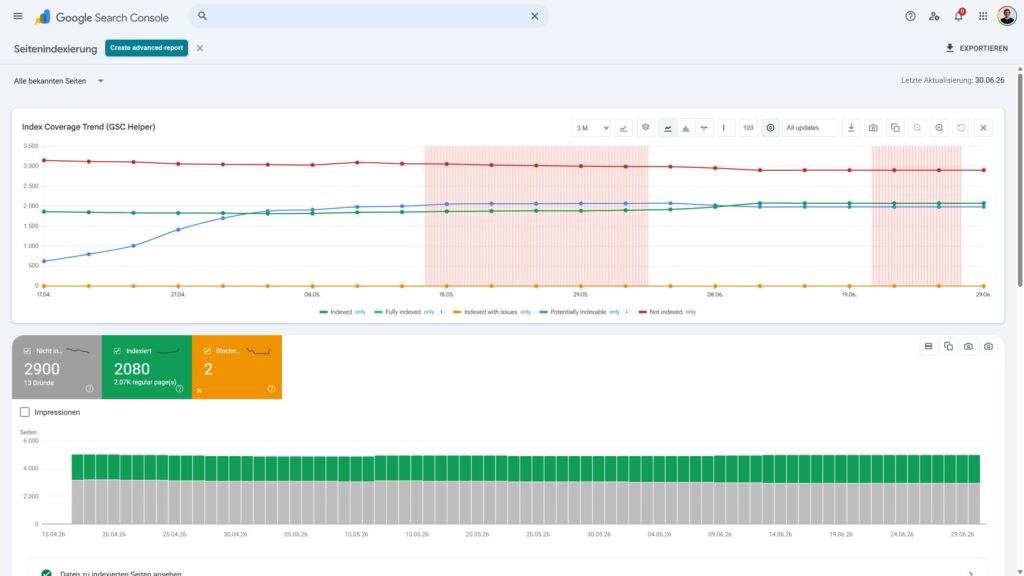Select the orange Blocked tile

tap(237, 367)
